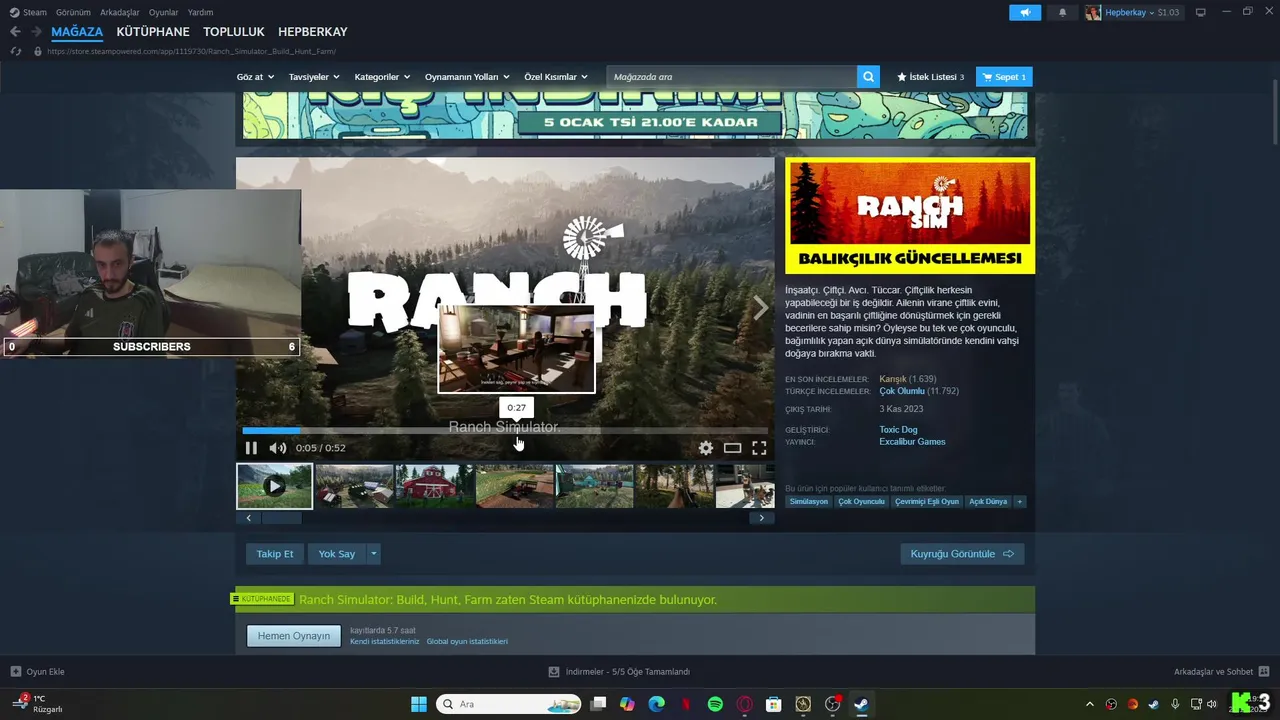Viewport: 1280px width, 720px height.
Task: Open the İstek Listesi wishlist
Action: [931, 77]
